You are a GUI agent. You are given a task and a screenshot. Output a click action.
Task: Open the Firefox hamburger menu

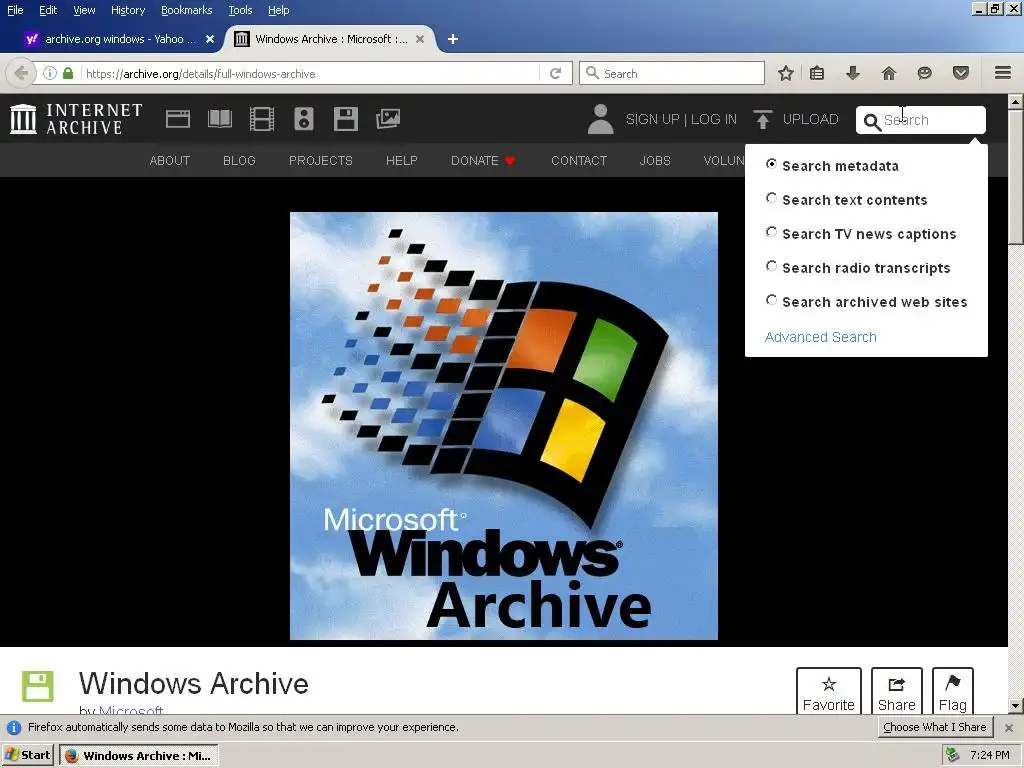point(1003,73)
